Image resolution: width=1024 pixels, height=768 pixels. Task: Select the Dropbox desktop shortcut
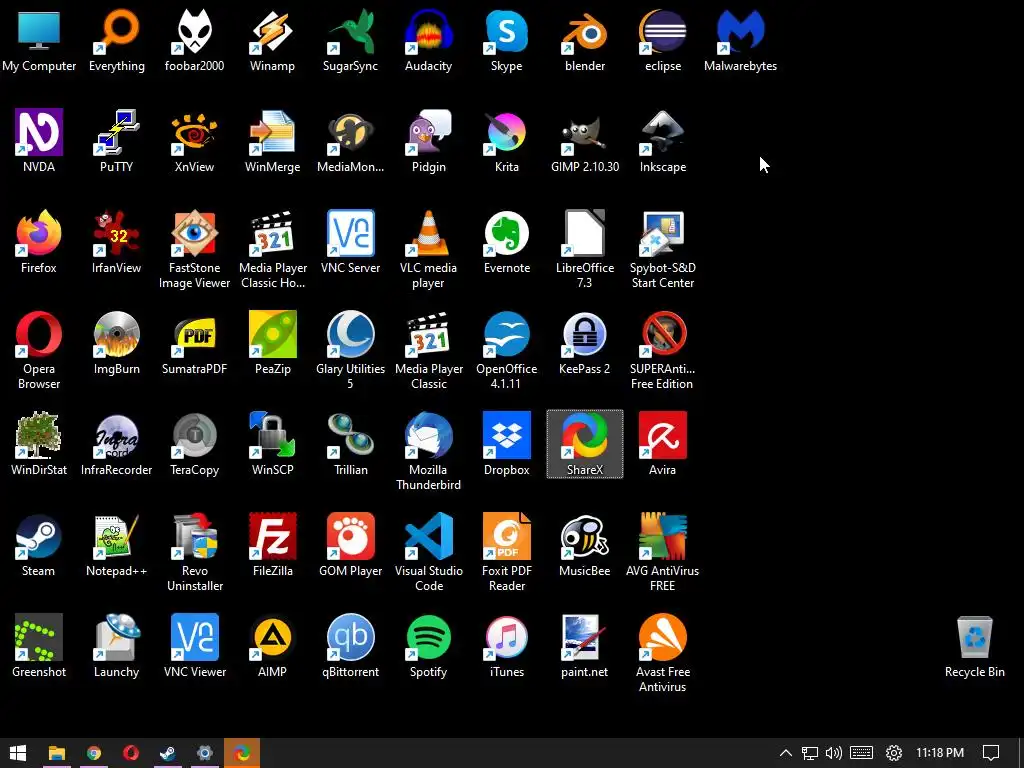pyautogui.click(x=506, y=444)
